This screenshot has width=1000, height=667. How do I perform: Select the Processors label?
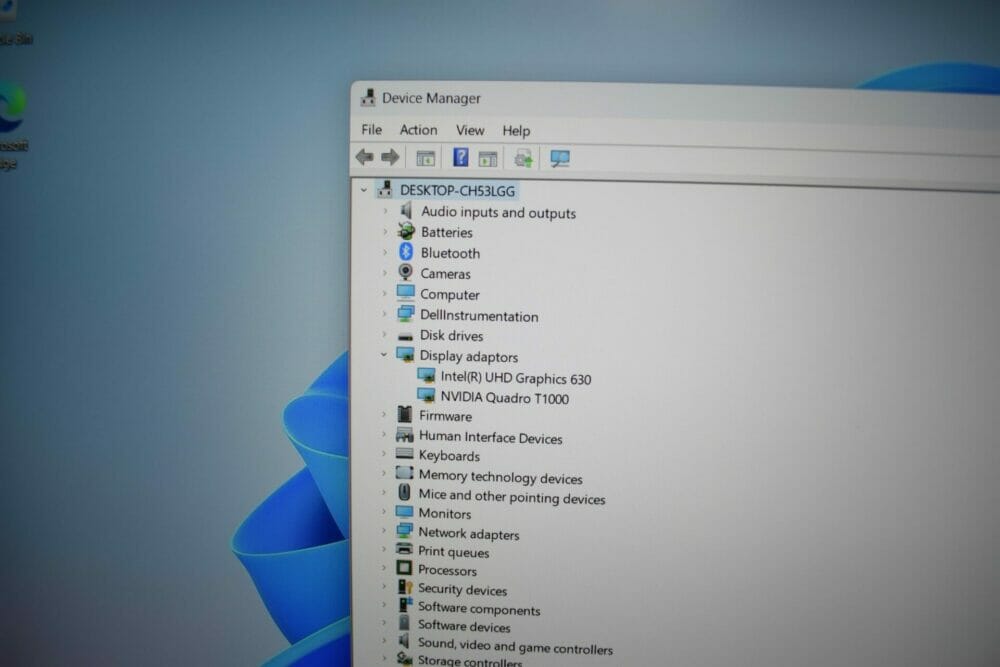[447, 570]
